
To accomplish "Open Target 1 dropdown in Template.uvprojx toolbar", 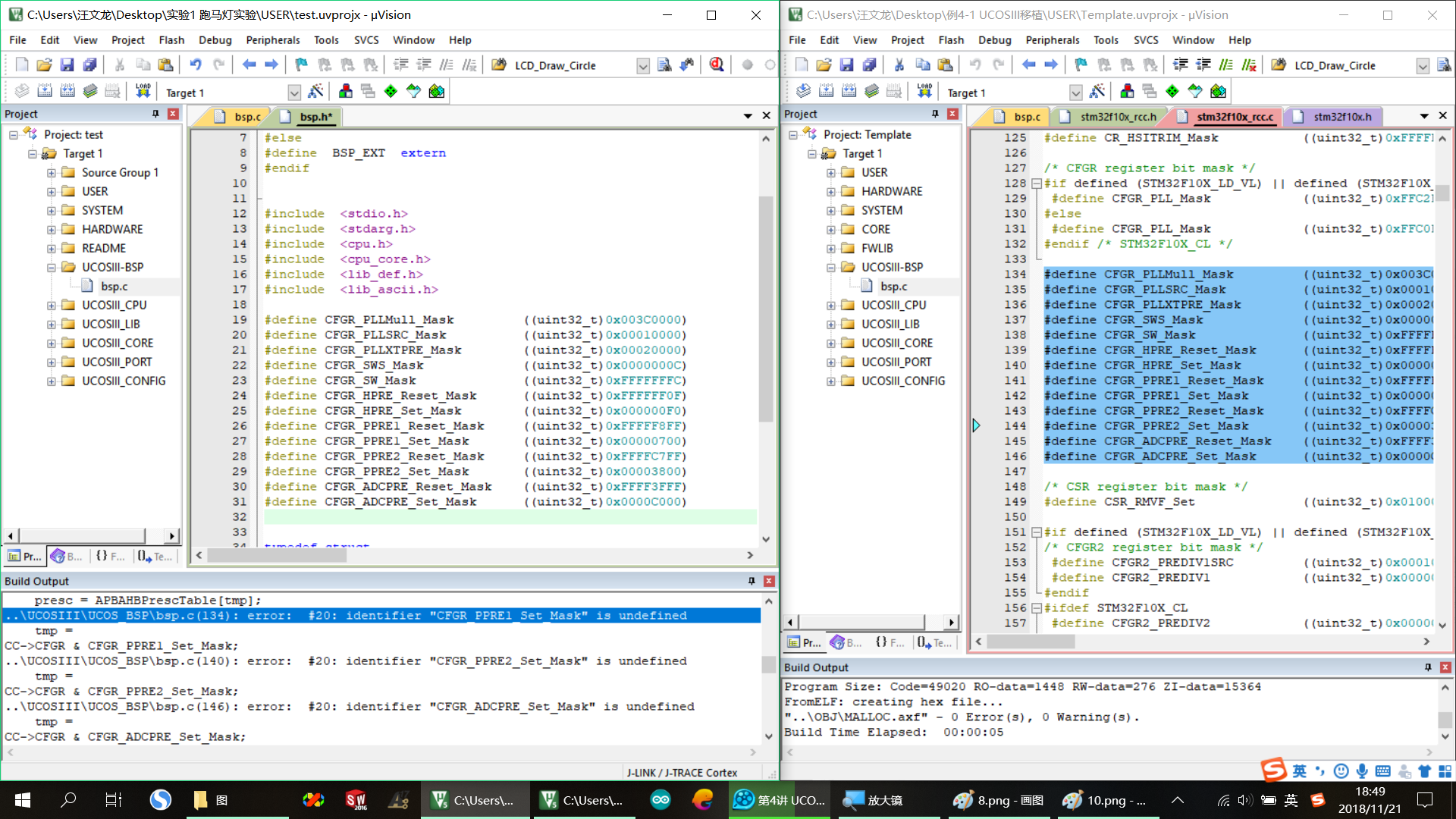I will (1075, 93).
